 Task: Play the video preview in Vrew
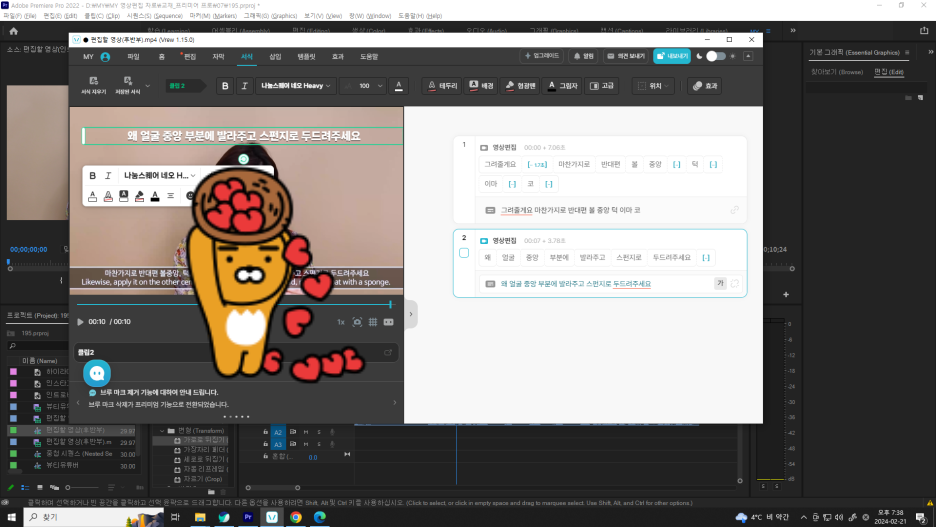click(x=81, y=322)
